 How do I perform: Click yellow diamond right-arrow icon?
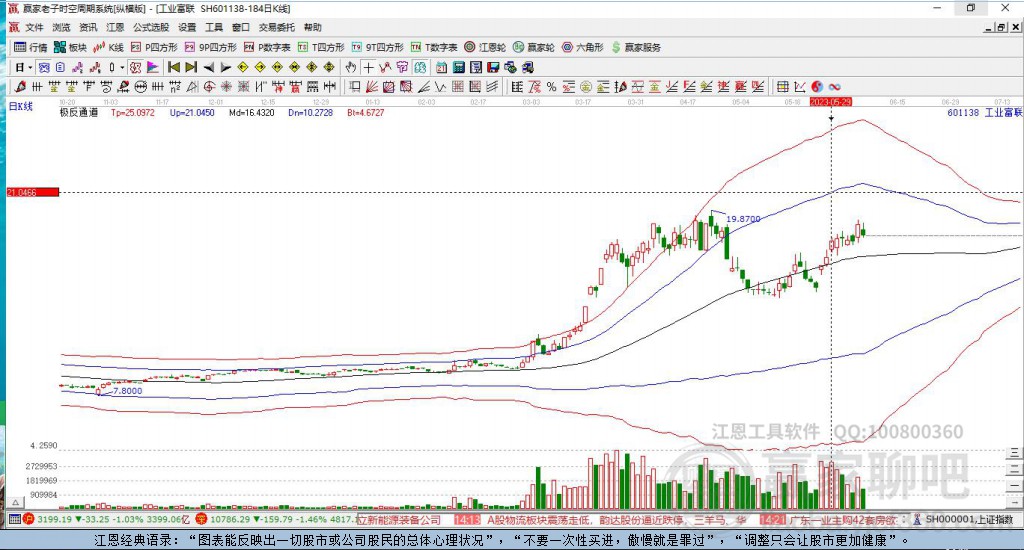[260, 67]
